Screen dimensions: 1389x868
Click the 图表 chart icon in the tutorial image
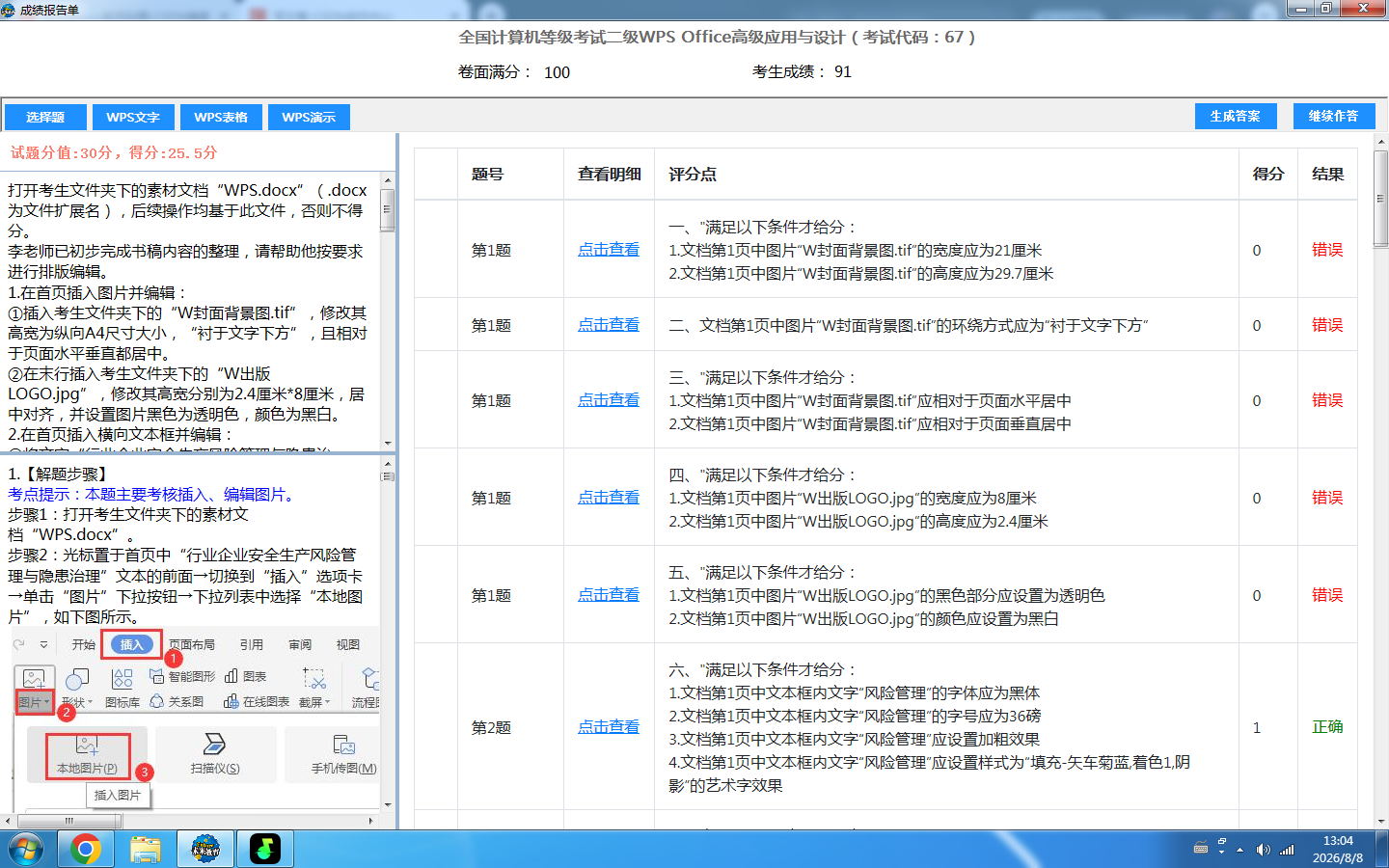[231, 676]
